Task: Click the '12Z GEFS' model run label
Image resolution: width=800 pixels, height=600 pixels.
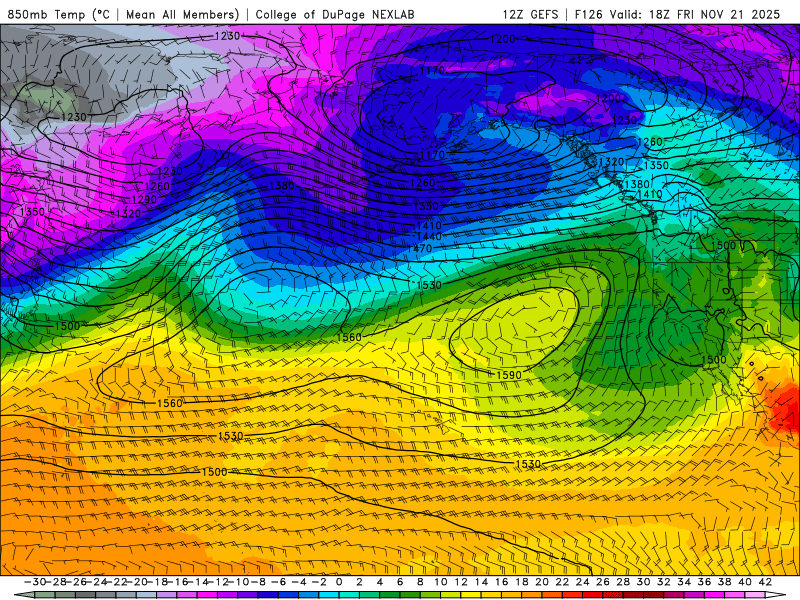Action: (530, 14)
